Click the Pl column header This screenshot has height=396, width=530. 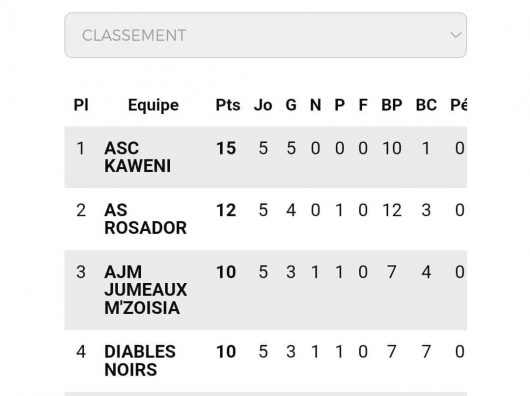click(81, 105)
